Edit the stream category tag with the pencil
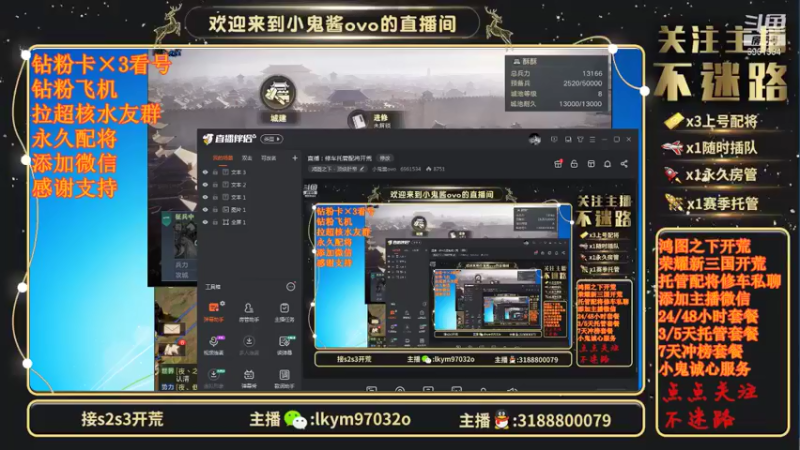Screen dimensions: 800x450 pos(362,169)
